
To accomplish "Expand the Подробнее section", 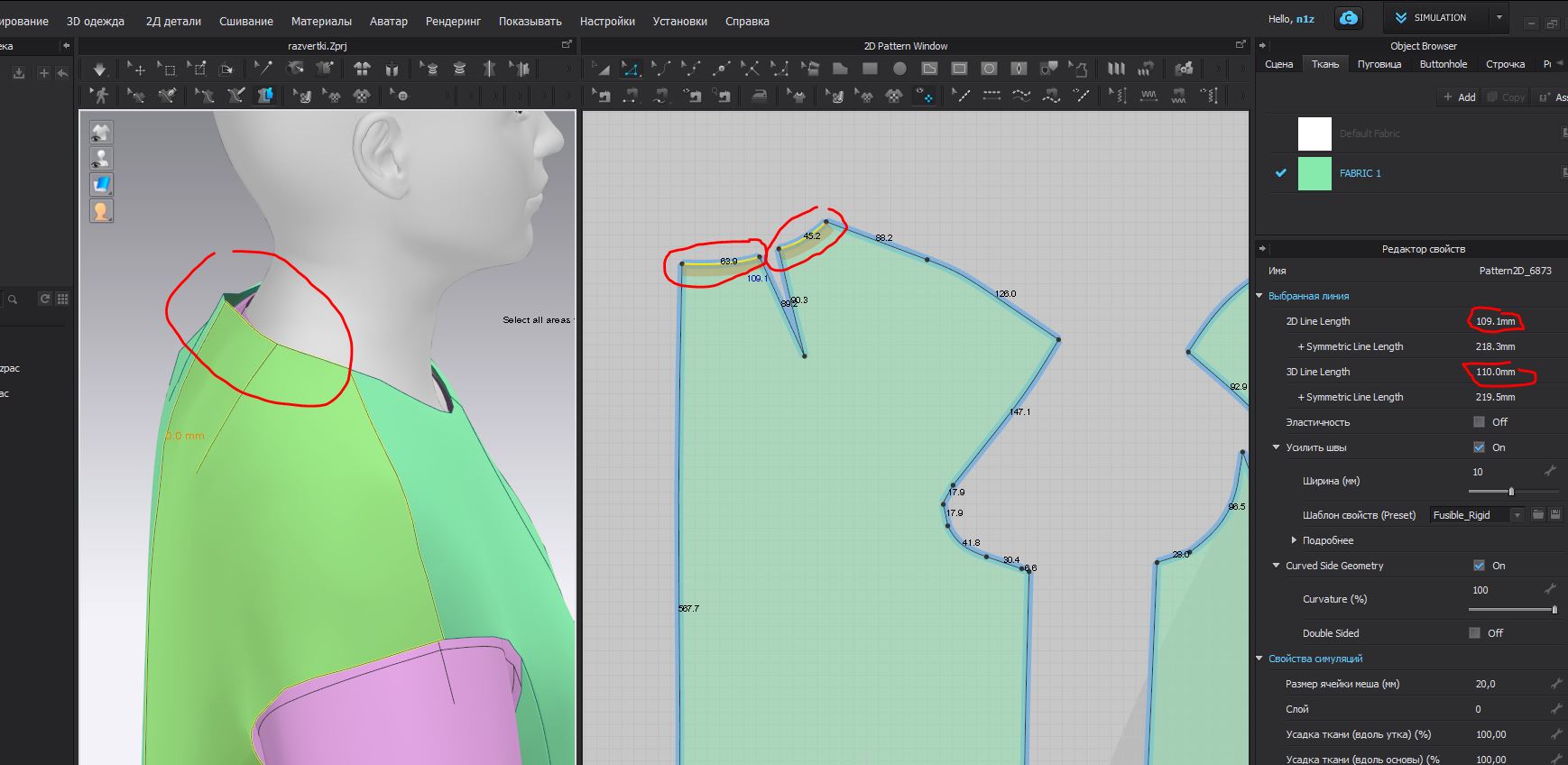I will [x=1294, y=540].
